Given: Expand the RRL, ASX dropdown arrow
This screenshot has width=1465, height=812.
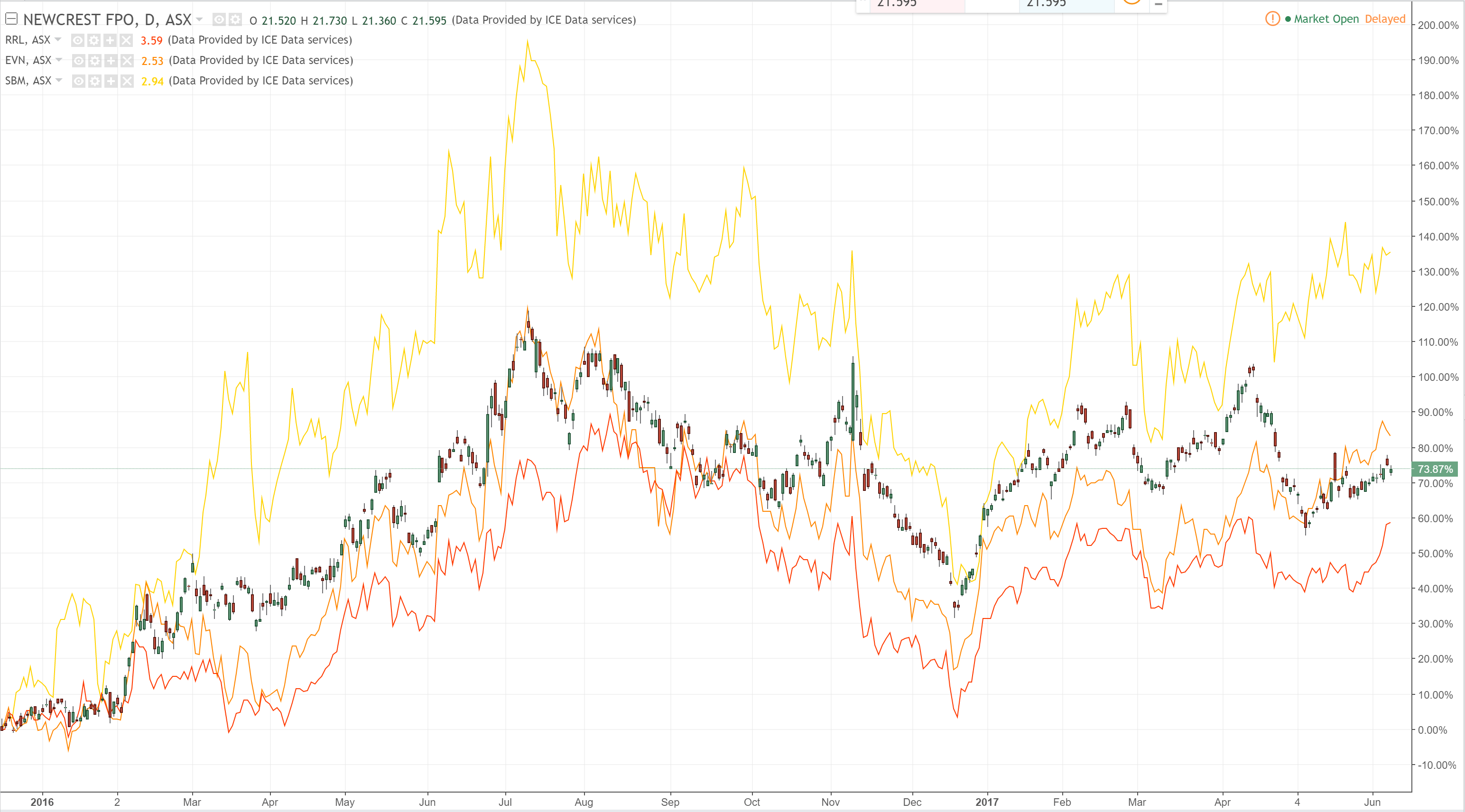Looking at the screenshot, I should coord(58,40).
